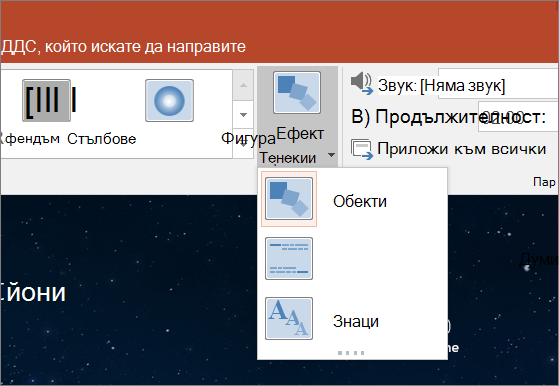Select the Стълбове transition thumbnail

47,101
